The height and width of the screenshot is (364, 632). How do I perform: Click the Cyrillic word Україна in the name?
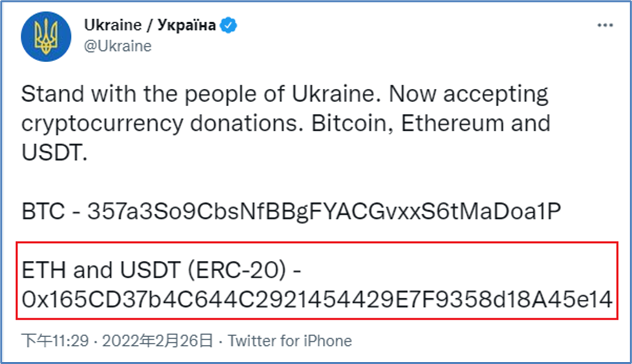(187, 25)
